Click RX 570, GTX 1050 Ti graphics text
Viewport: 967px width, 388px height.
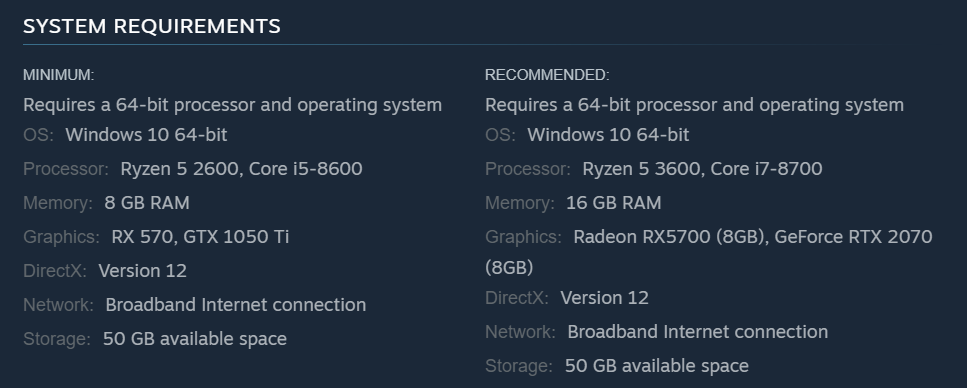[x=200, y=237]
